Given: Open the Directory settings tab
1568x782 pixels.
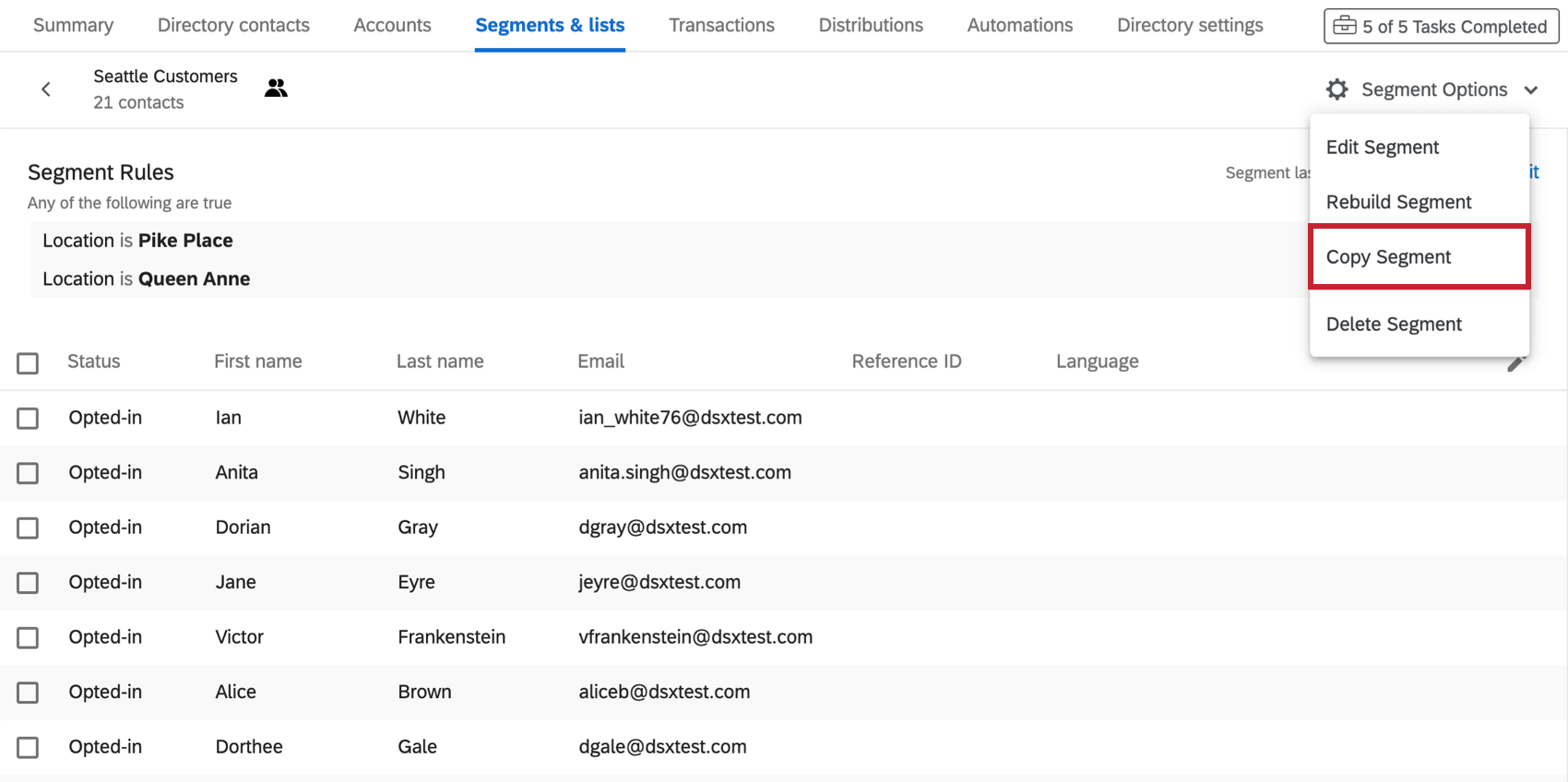Looking at the screenshot, I should (x=1190, y=26).
